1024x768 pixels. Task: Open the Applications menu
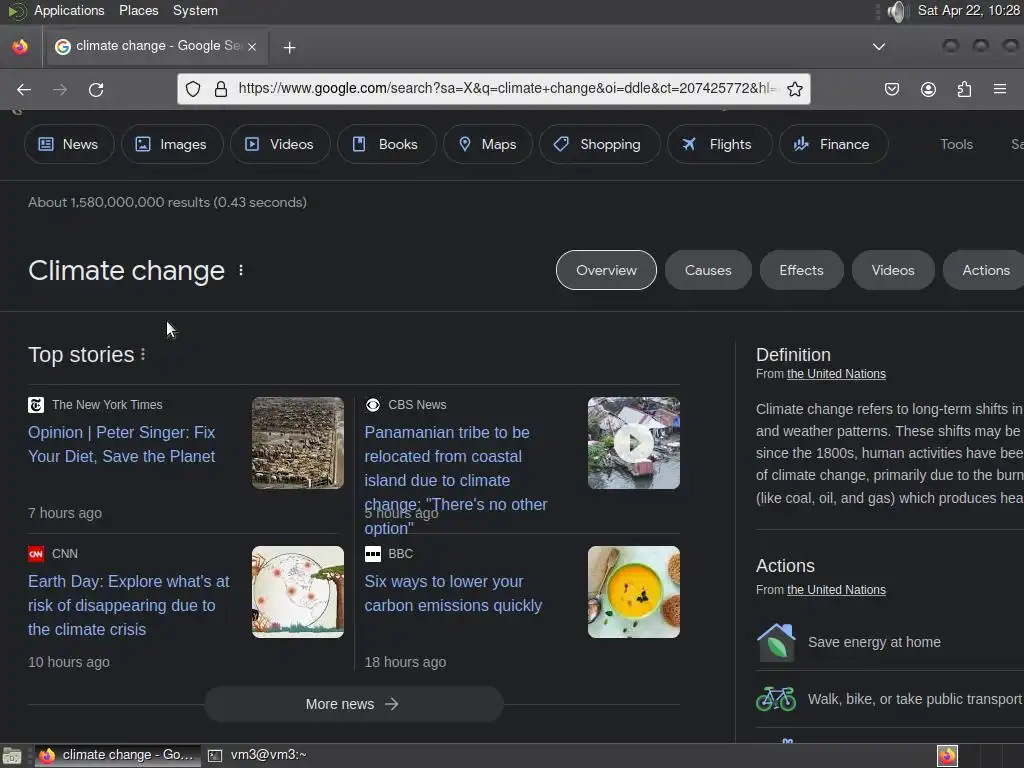pos(69,10)
